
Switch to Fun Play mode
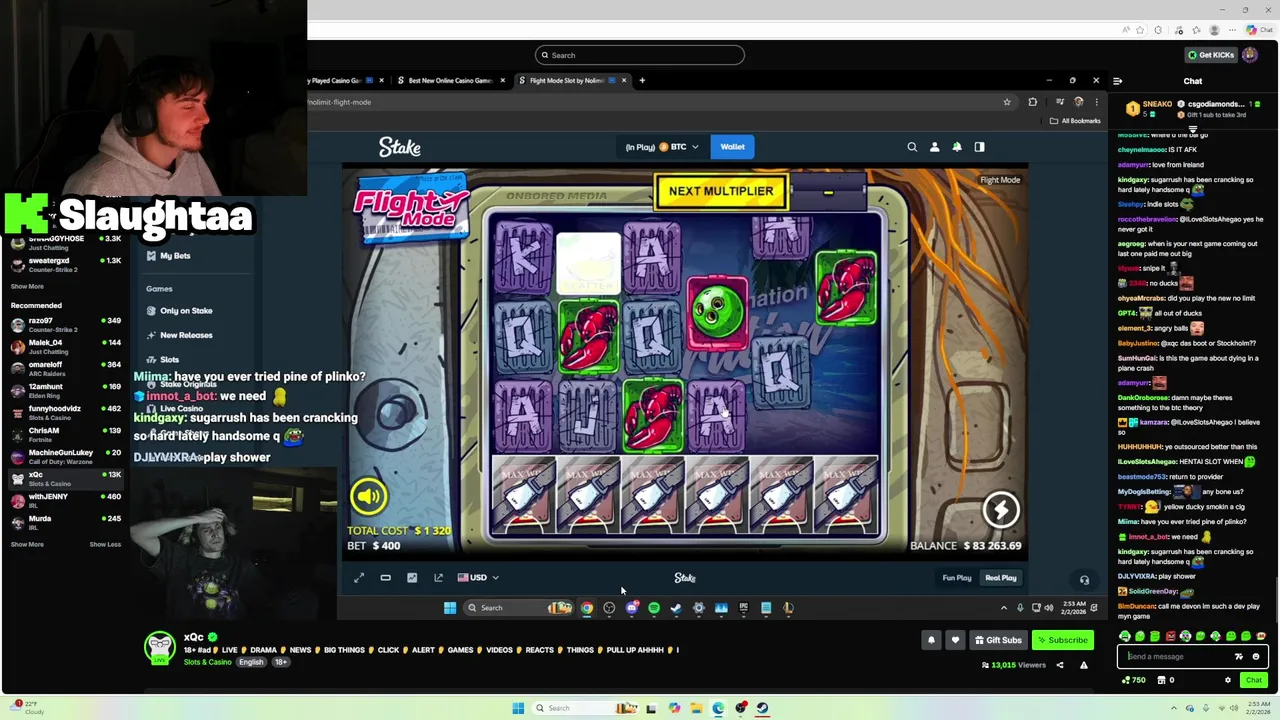957,578
